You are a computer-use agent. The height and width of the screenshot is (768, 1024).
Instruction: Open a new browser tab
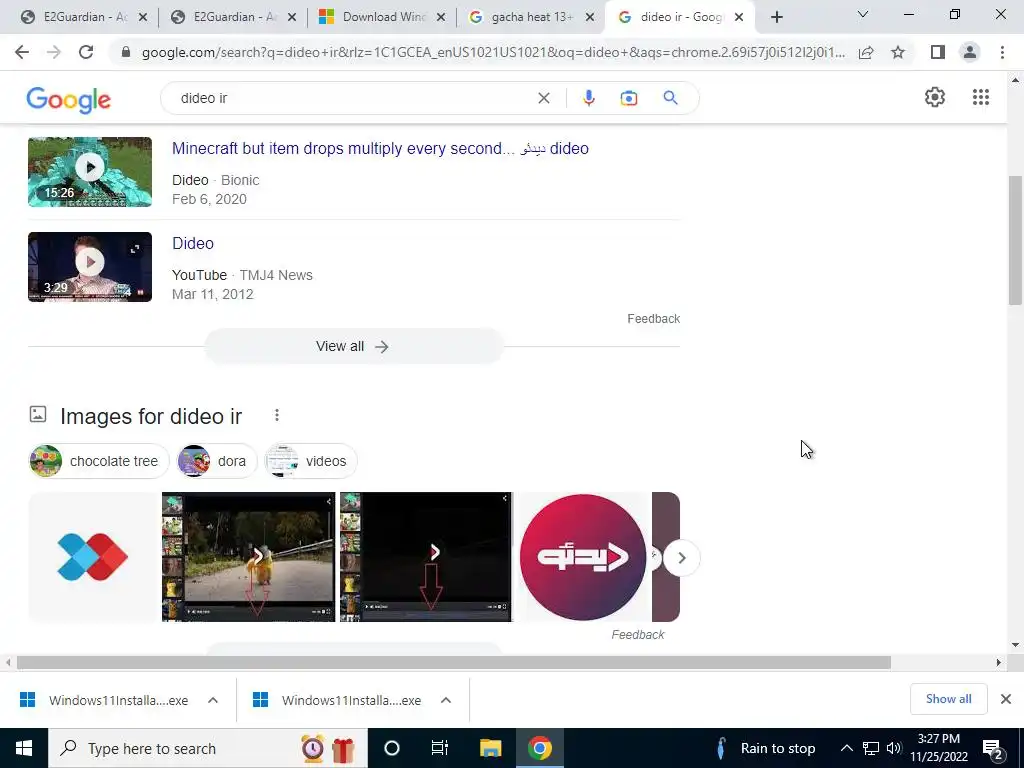point(776,17)
